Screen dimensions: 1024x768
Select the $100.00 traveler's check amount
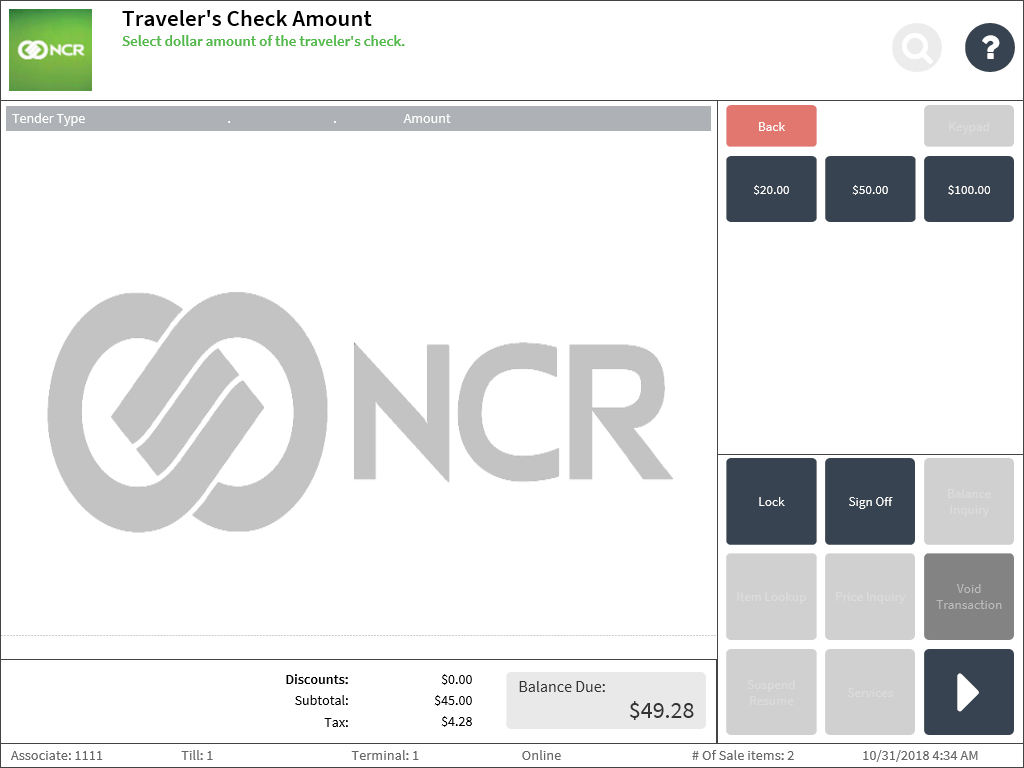968,189
